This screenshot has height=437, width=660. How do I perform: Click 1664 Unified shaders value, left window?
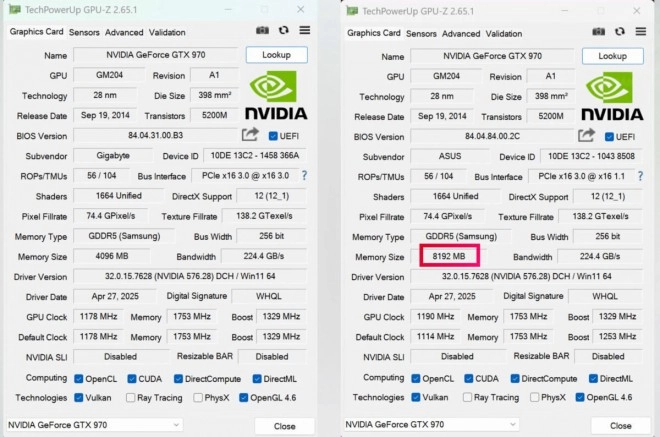(x=119, y=196)
